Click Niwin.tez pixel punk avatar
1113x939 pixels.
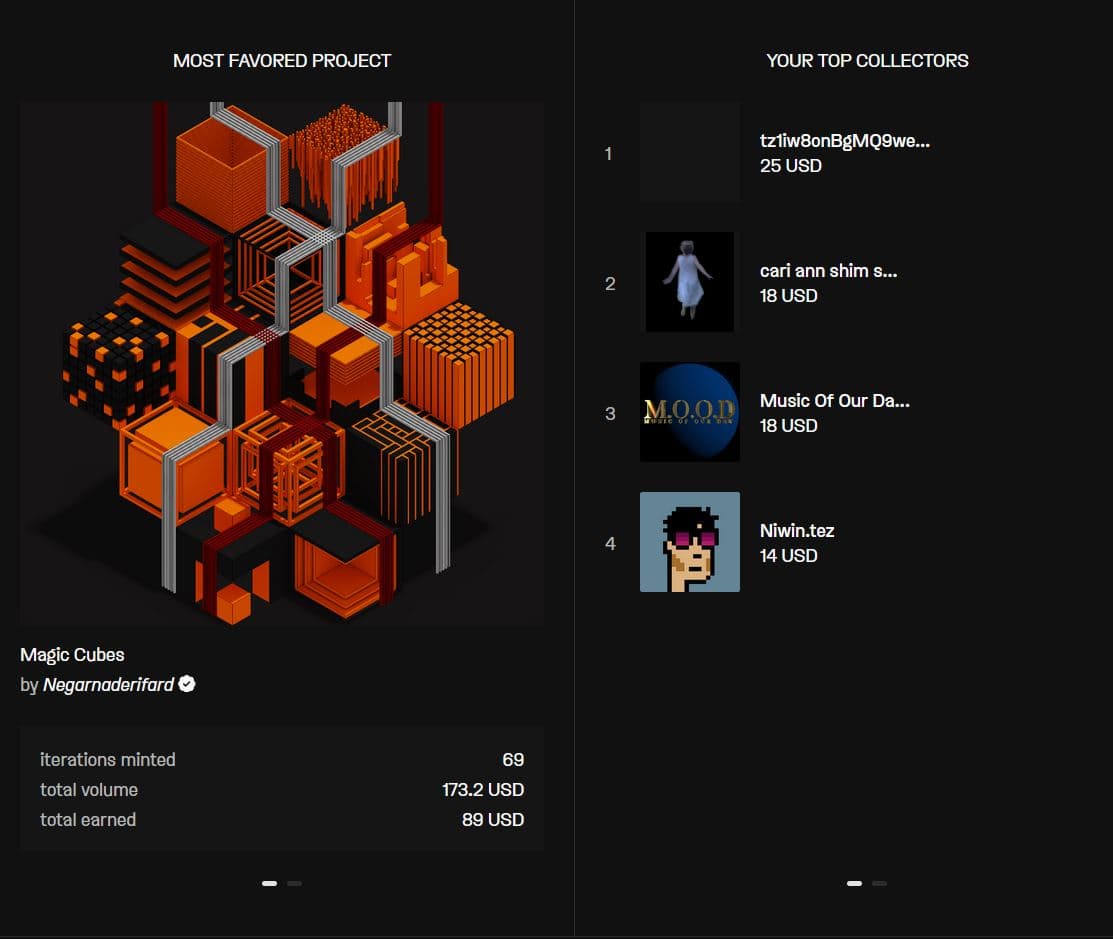click(x=690, y=542)
